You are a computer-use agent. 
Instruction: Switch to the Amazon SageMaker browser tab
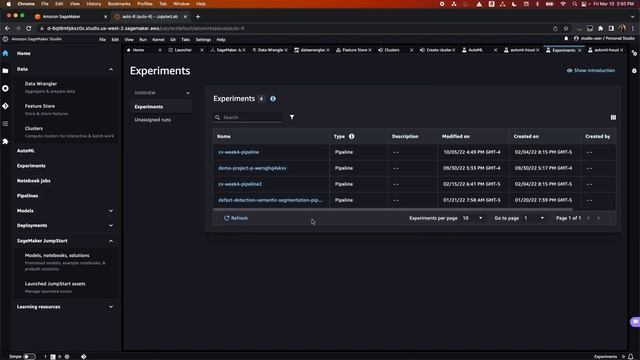click(62, 17)
